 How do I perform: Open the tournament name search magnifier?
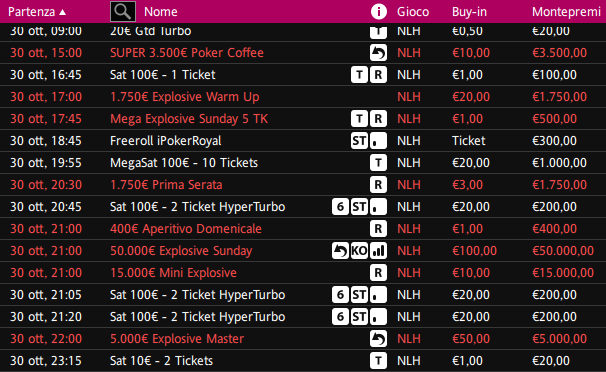tap(123, 12)
